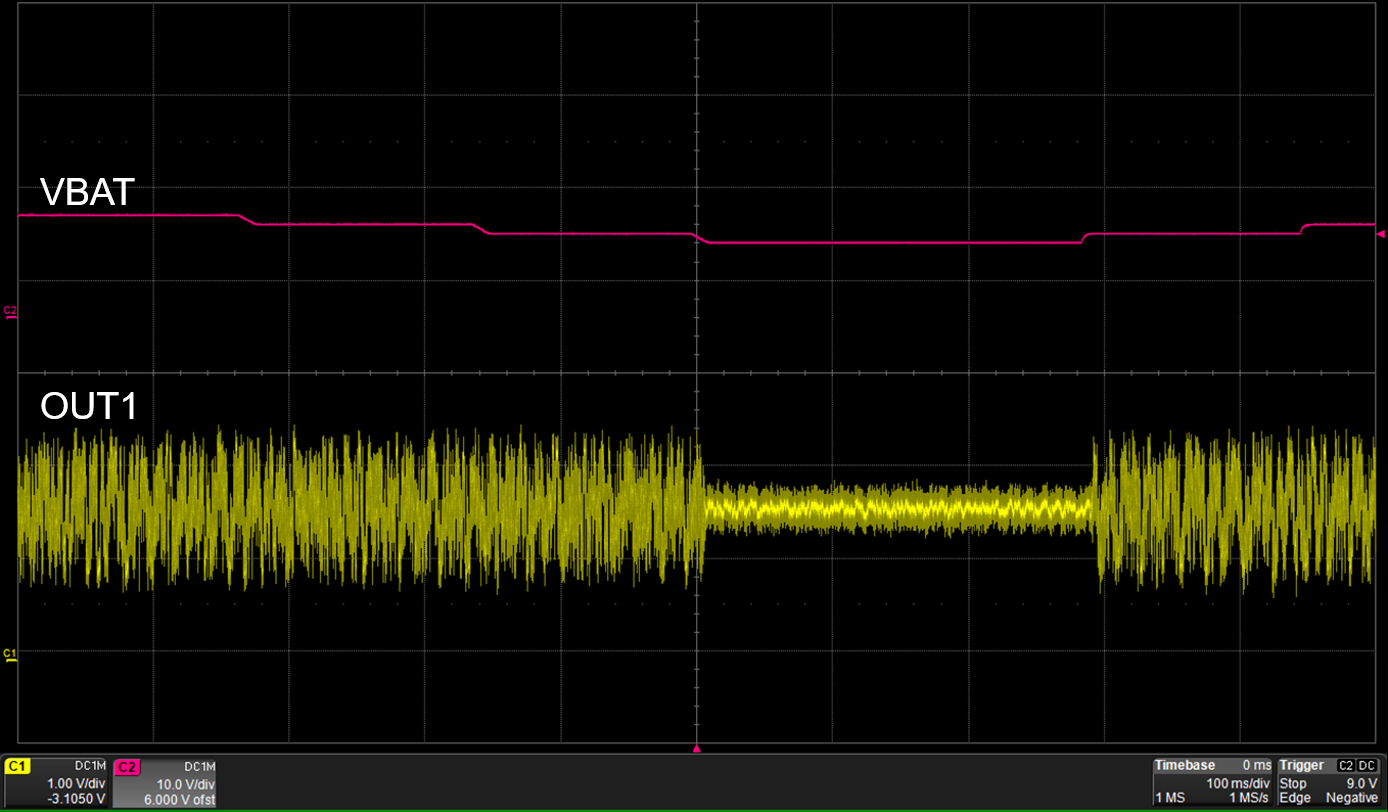This screenshot has height=812, width=1388.
Task: Click the VBAT trace label
Action: pyautogui.click(x=87, y=193)
